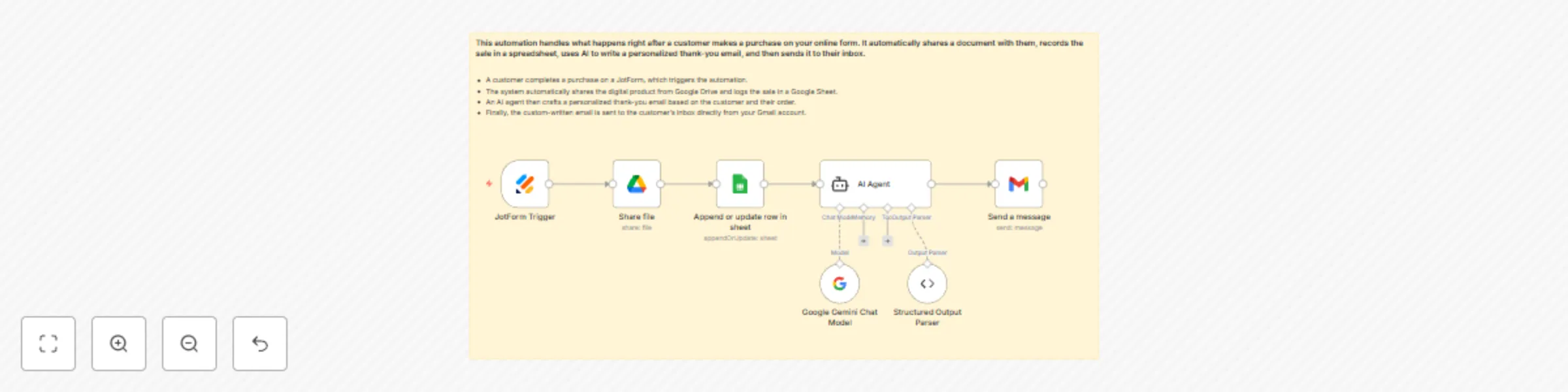The height and width of the screenshot is (392, 1568).
Task: Zoom out of the workflow canvas
Action: pos(189,344)
